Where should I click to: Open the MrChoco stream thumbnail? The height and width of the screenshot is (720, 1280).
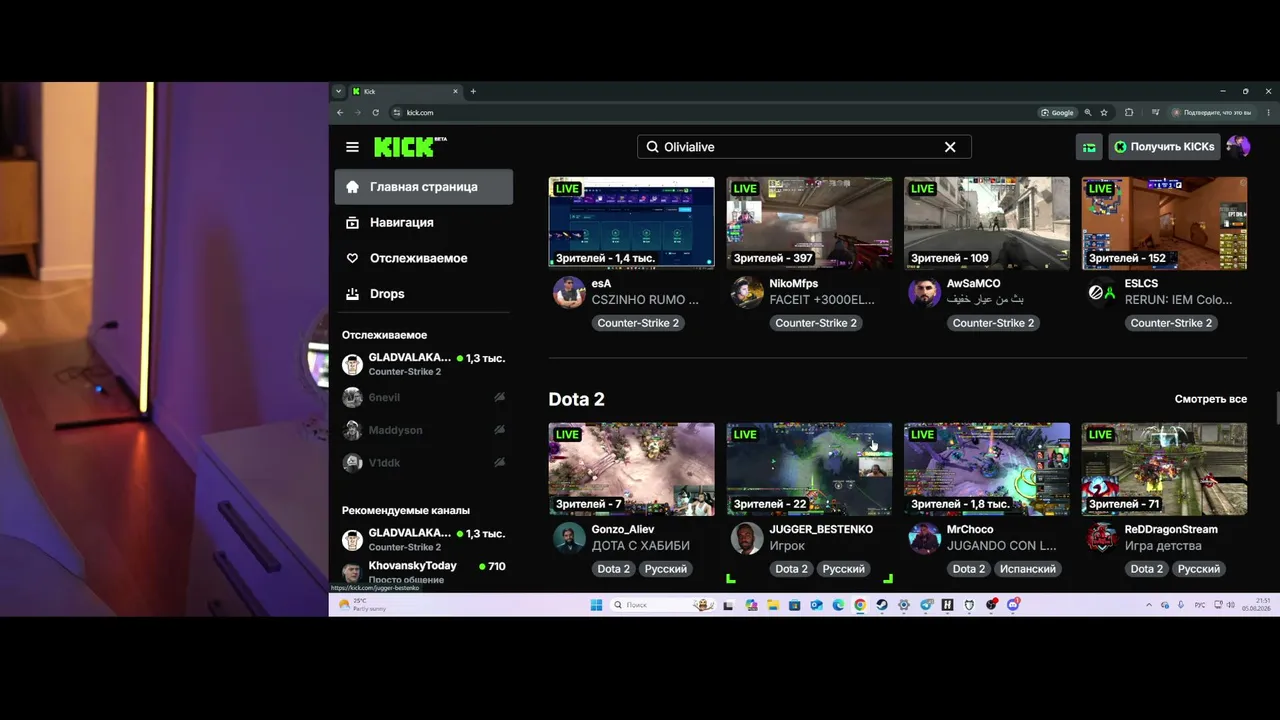(987, 469)
